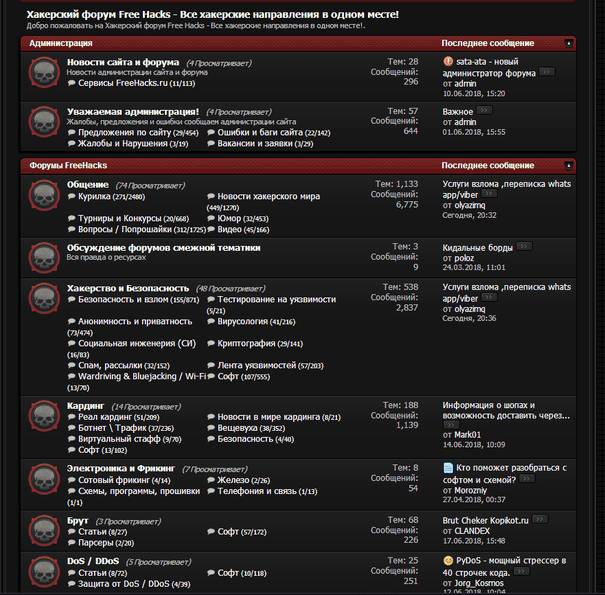
Task: Collapse the Форумы FreeHacks category
Action: point(569,165)
